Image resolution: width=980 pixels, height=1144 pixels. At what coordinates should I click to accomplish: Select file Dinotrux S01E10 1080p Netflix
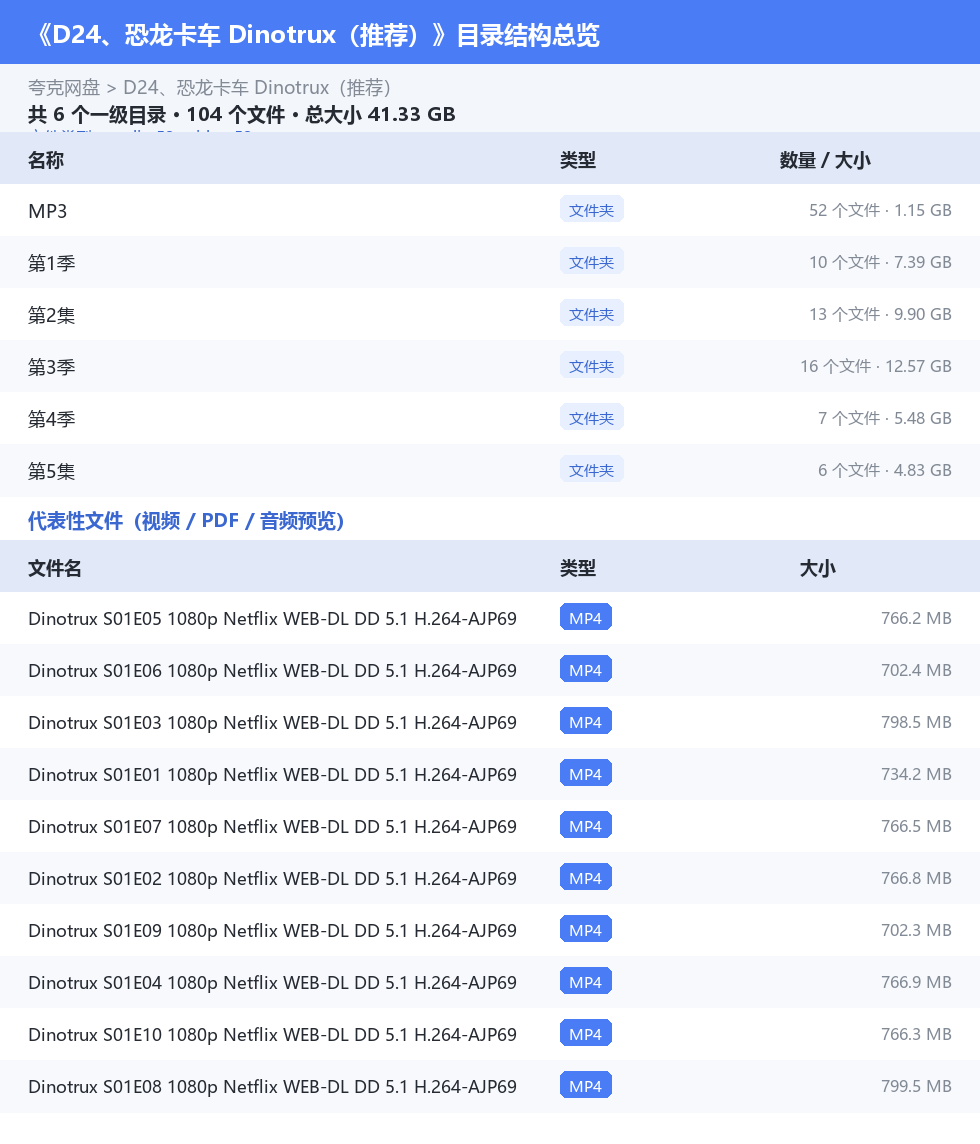(272, 1035)
